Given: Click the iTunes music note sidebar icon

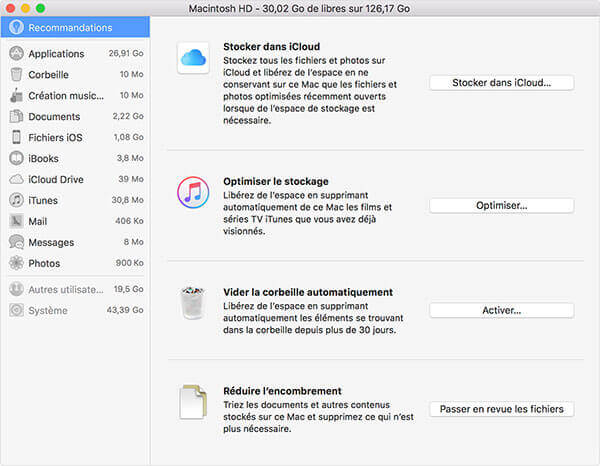Looking at the screenshot, I should tap(16, 200).
